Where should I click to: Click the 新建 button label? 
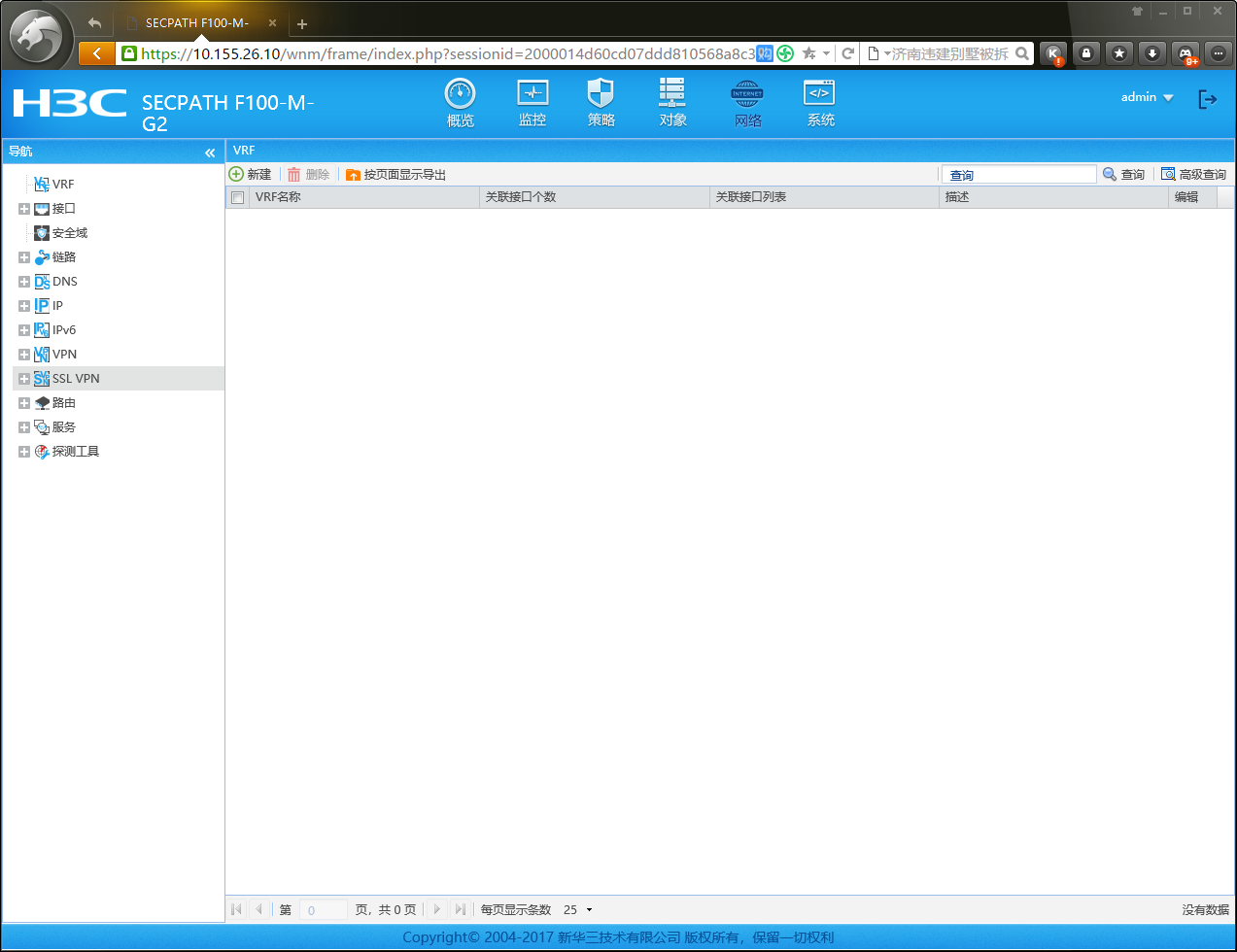[x=259, y=175]
